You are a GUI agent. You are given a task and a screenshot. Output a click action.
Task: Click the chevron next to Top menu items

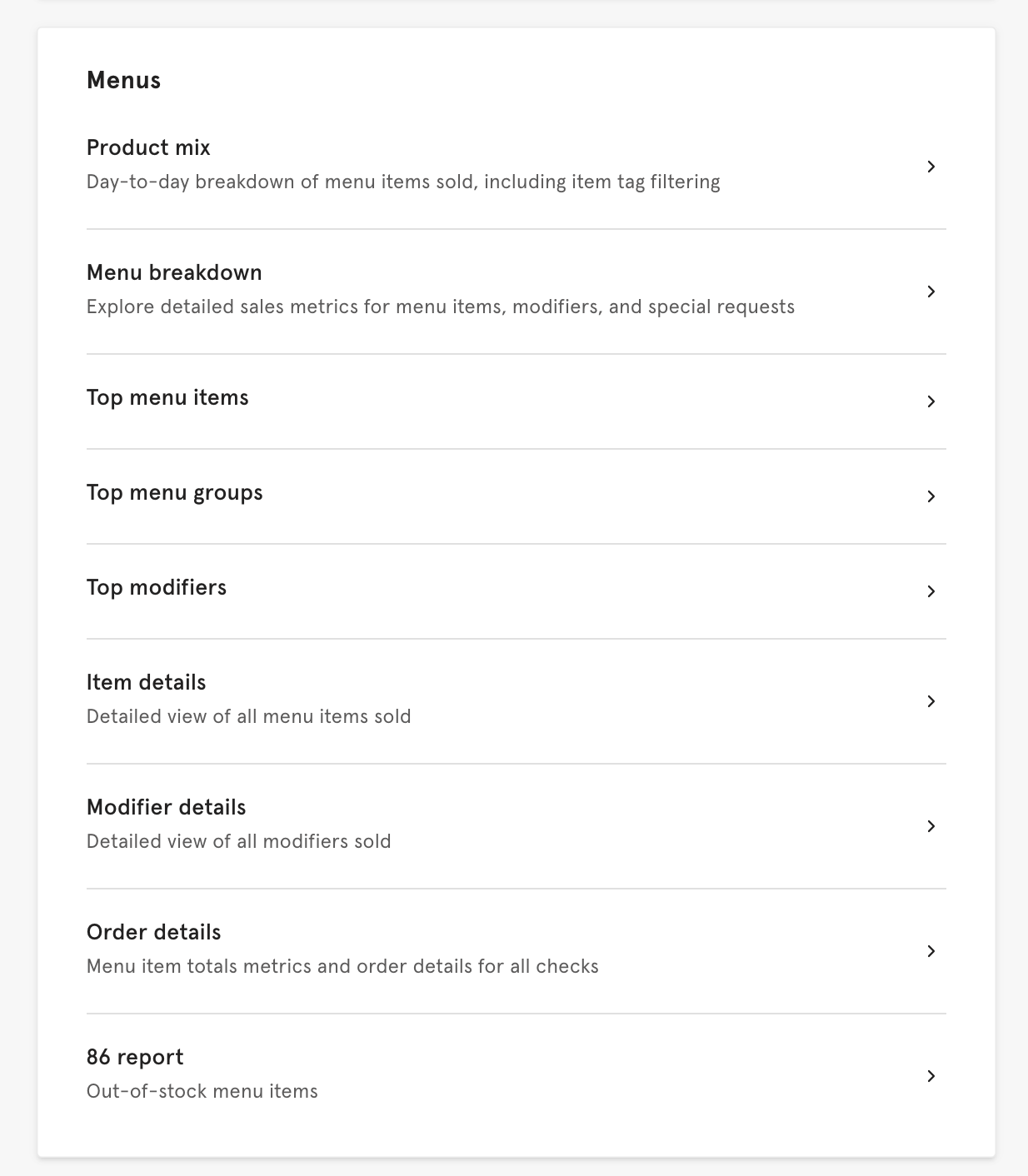point(931,401)
